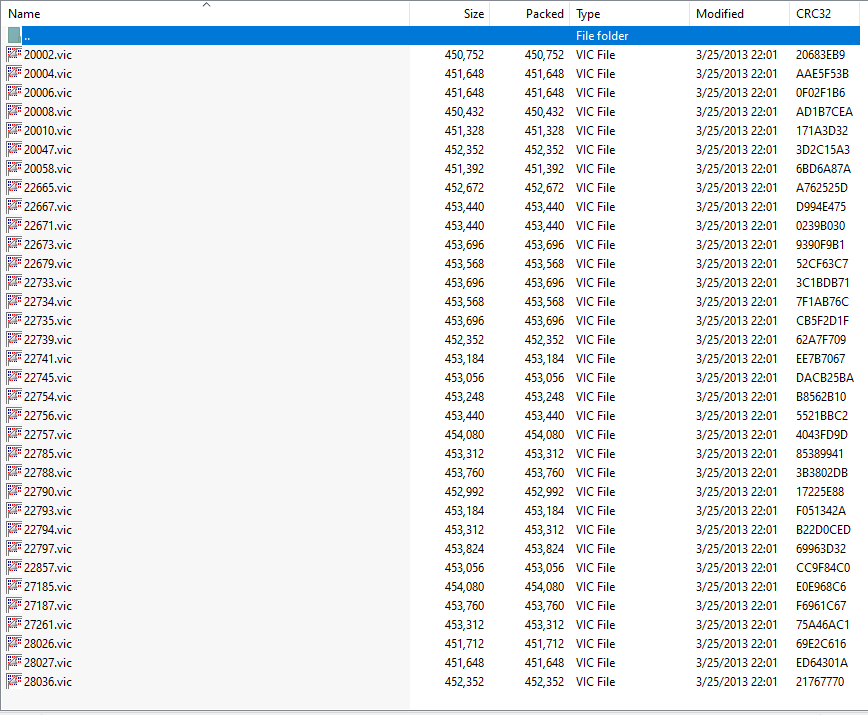868x715 pixels.
Task: Click size value 452,672 of 22665.vic
Action: pos(464,187)
